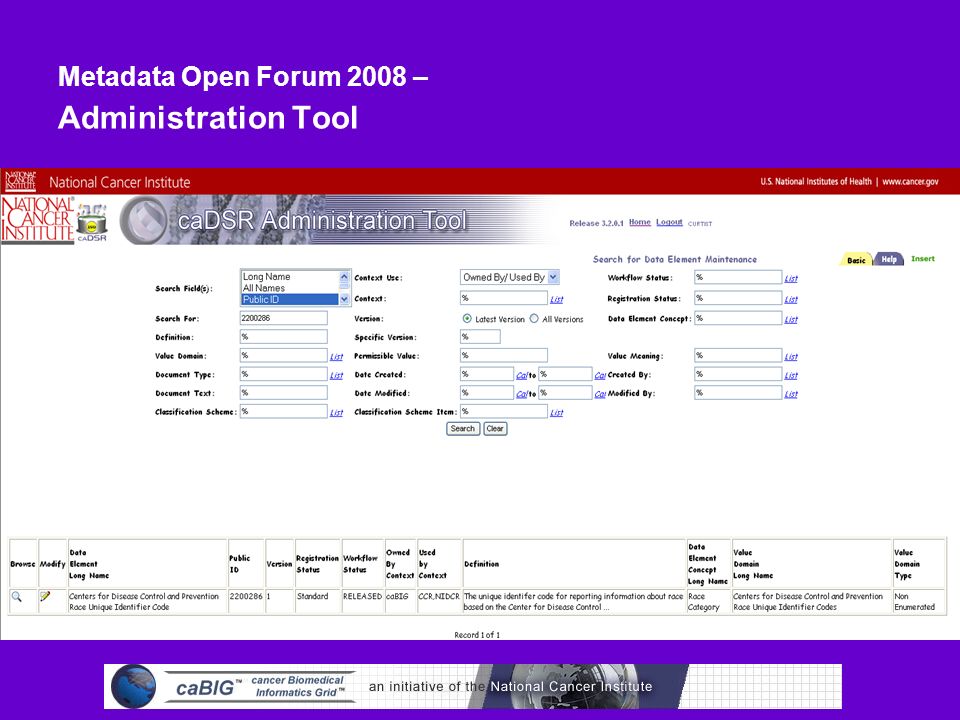Click the Clear button
This screenshot has width=960, height=720.
point(495,429)
